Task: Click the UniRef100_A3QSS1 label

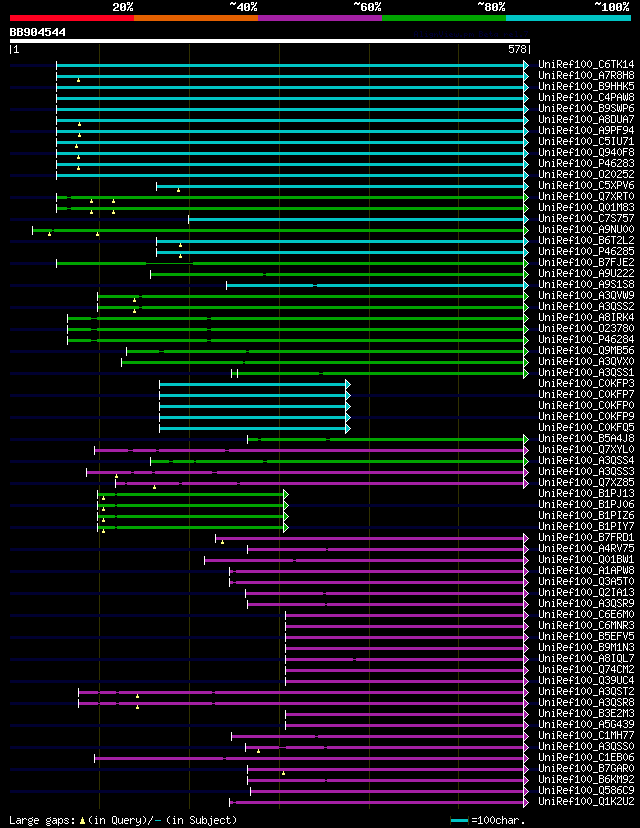Action: click(x=586, y=372)
